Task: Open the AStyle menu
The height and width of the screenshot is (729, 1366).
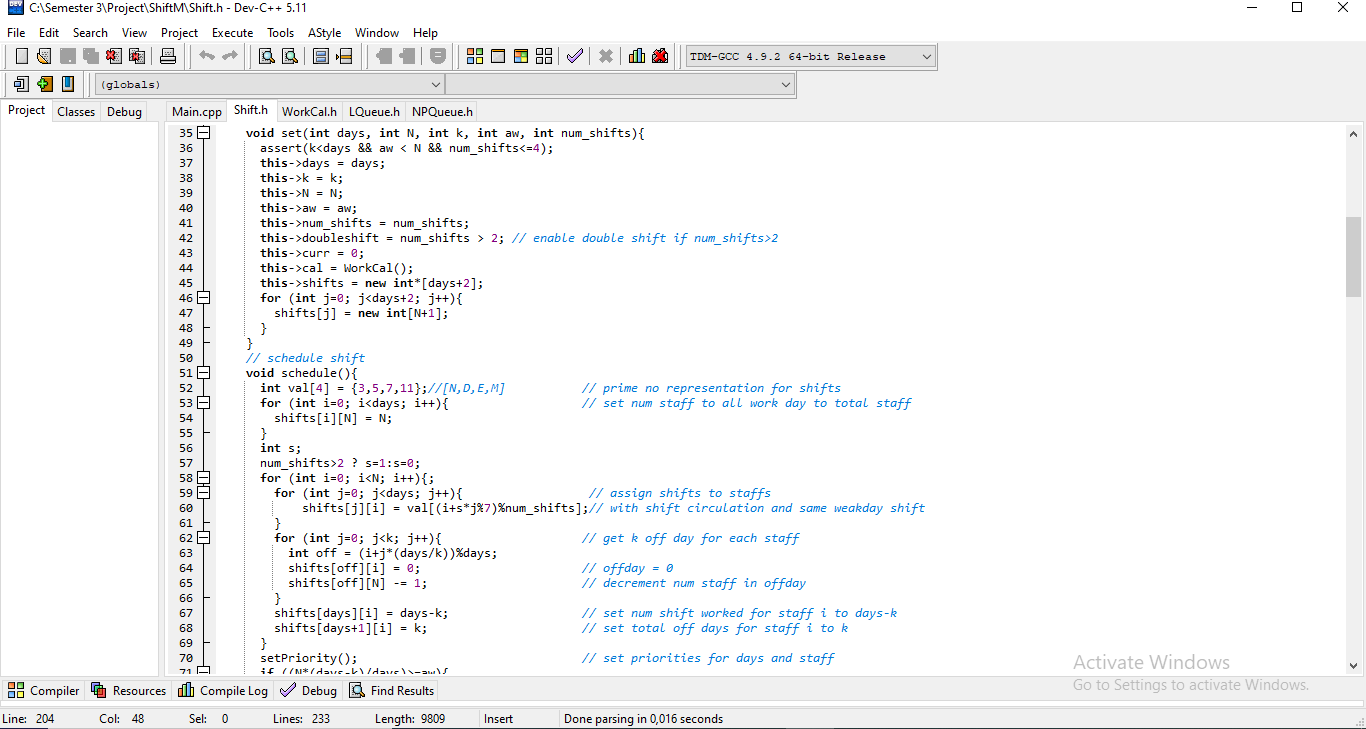Action: point(324,33)
